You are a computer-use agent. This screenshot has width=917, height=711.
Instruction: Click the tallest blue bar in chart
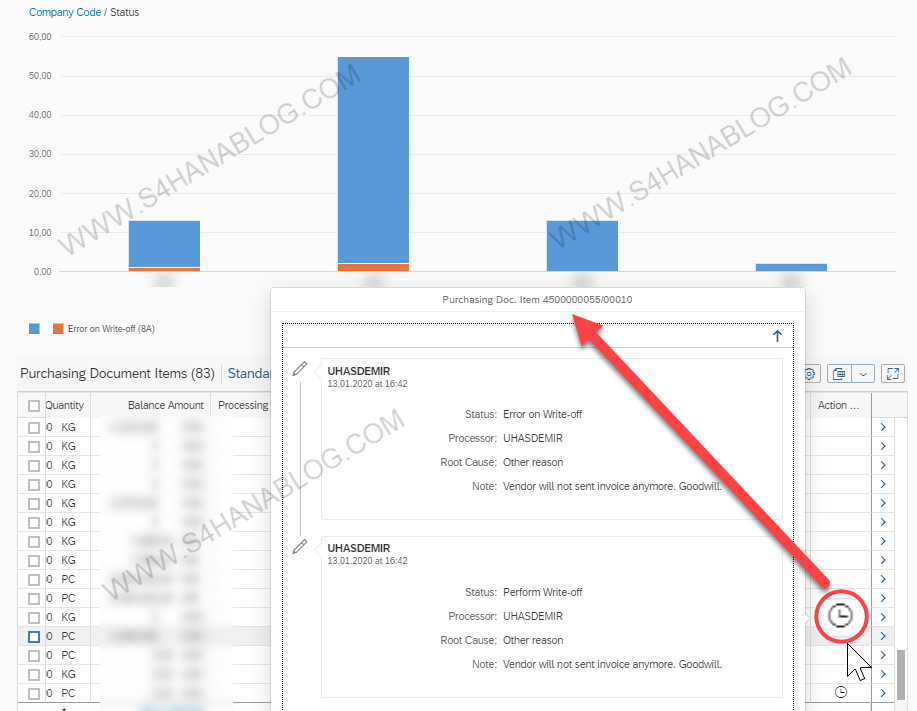tap(373, 160)
